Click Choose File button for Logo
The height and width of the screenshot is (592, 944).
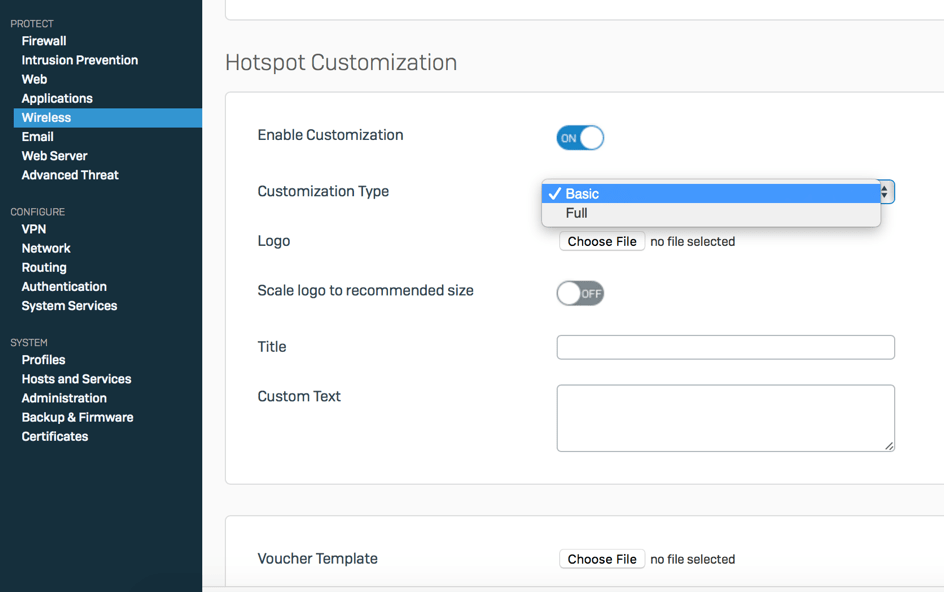(601, 241)
